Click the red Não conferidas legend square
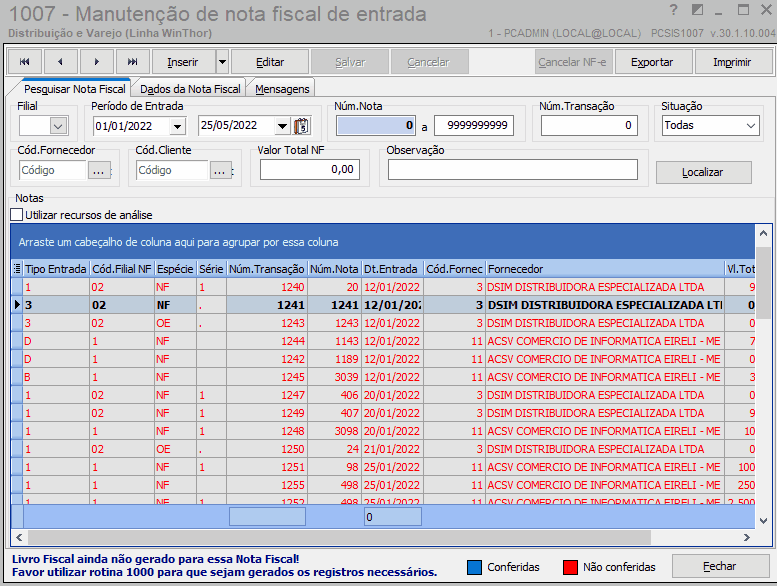This screenshot has height=586, width=777. 570,567
